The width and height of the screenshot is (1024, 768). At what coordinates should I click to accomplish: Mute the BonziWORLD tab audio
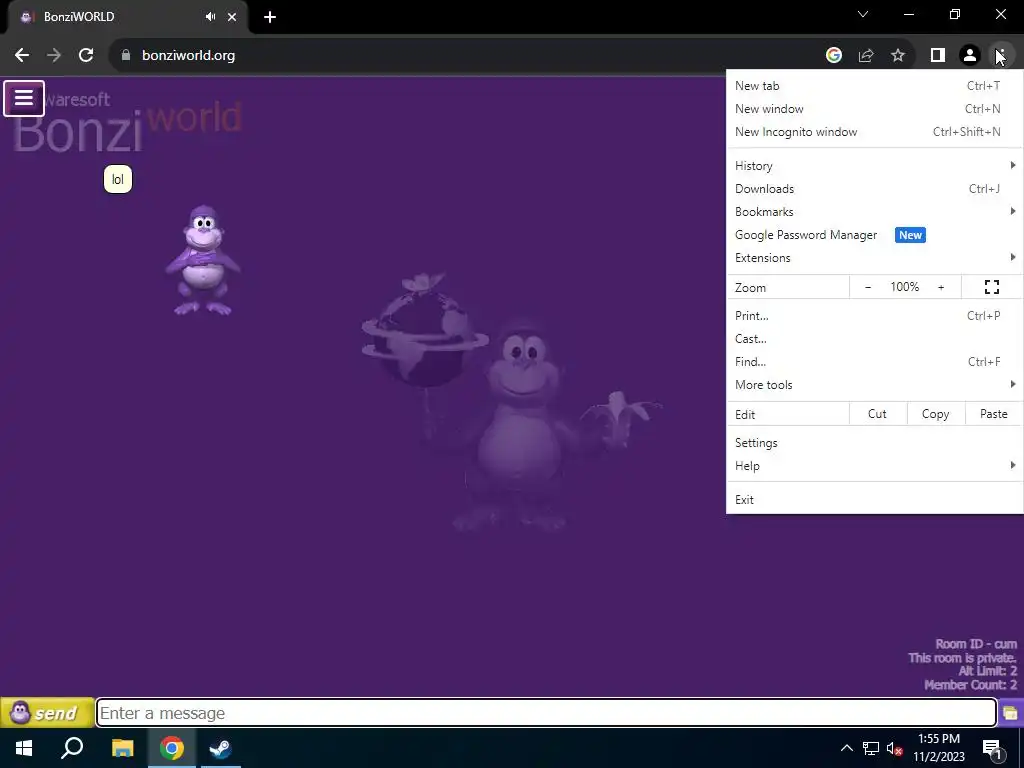210,17
